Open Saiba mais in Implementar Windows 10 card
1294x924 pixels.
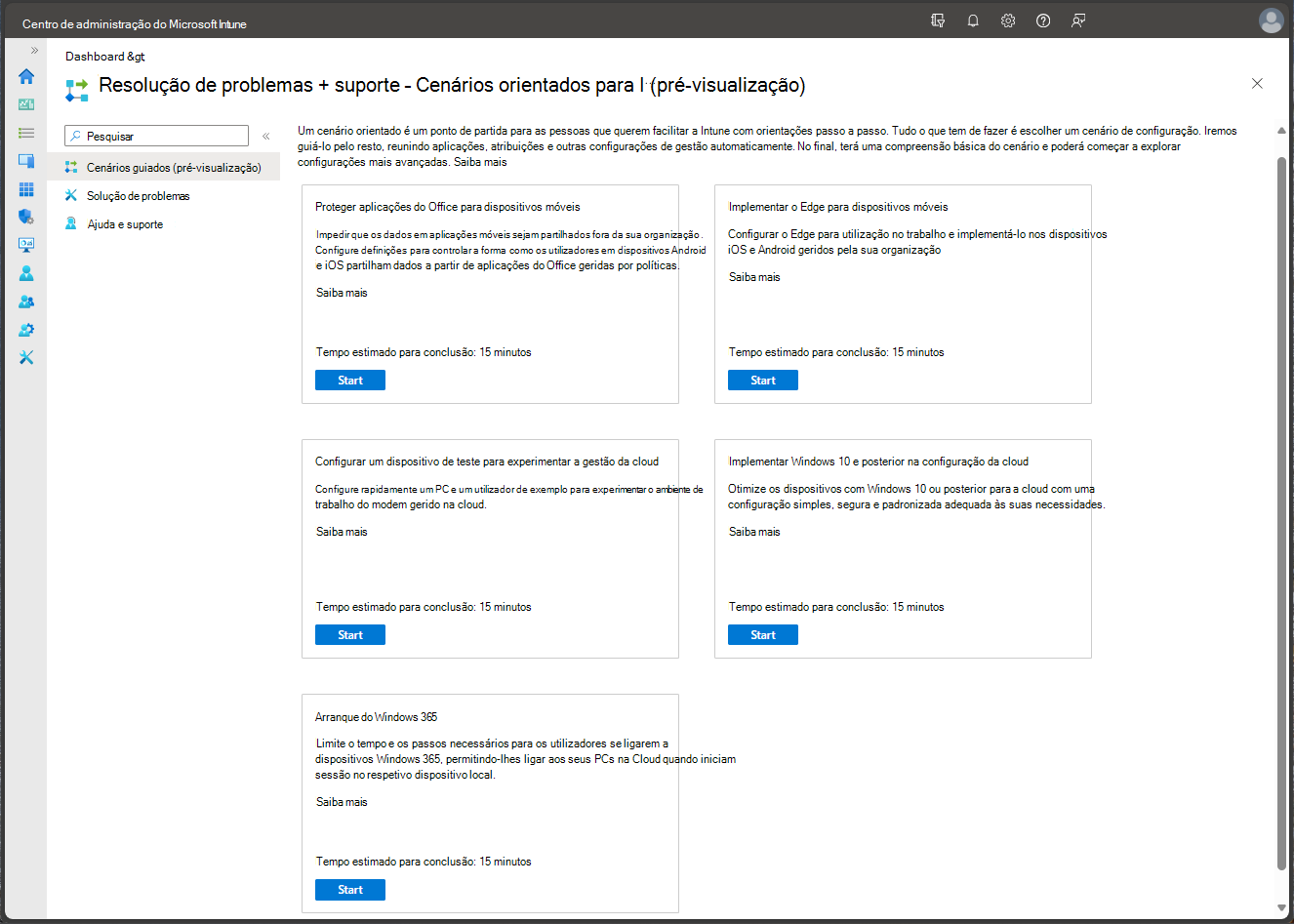click(x=754, y=532)
